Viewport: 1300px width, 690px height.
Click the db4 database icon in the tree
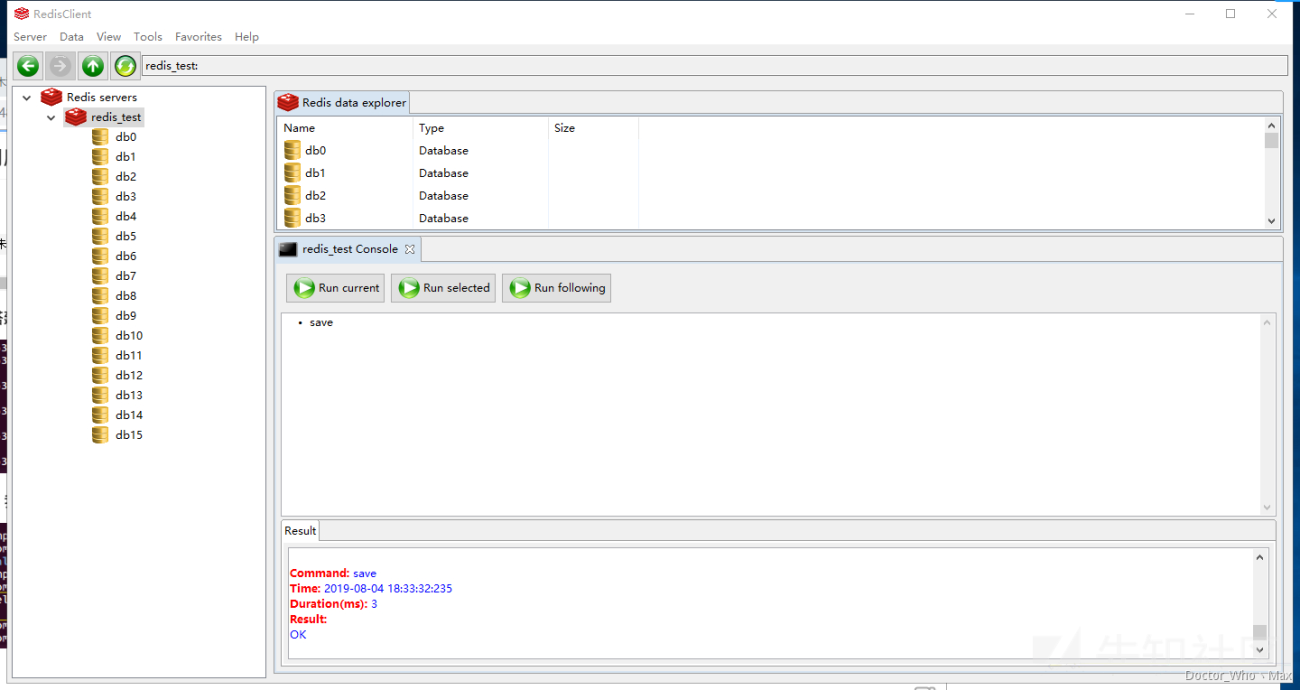pos(100,216)
